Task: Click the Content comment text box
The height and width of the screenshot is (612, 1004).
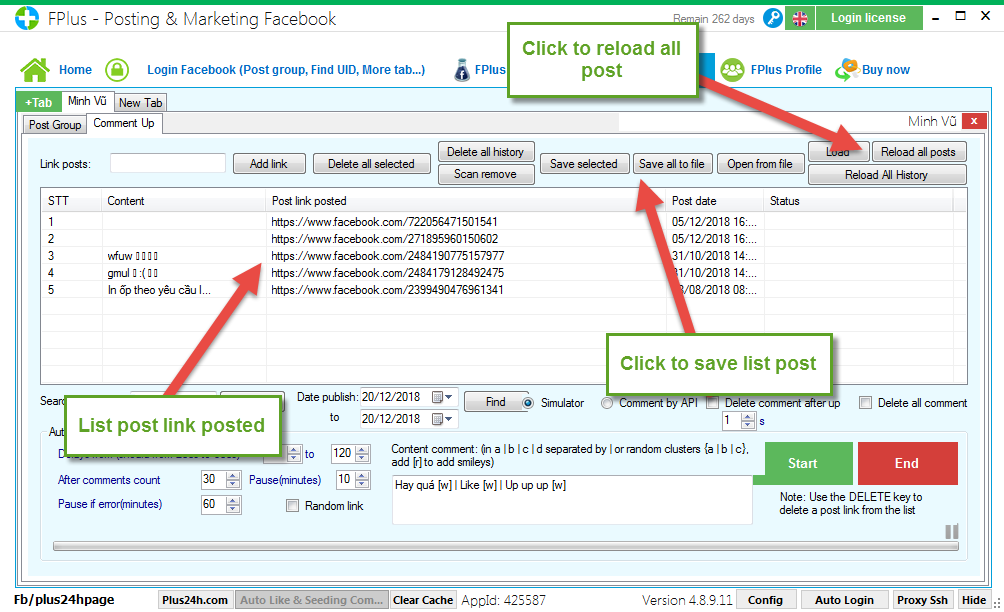Action: (x=572, y=500)
